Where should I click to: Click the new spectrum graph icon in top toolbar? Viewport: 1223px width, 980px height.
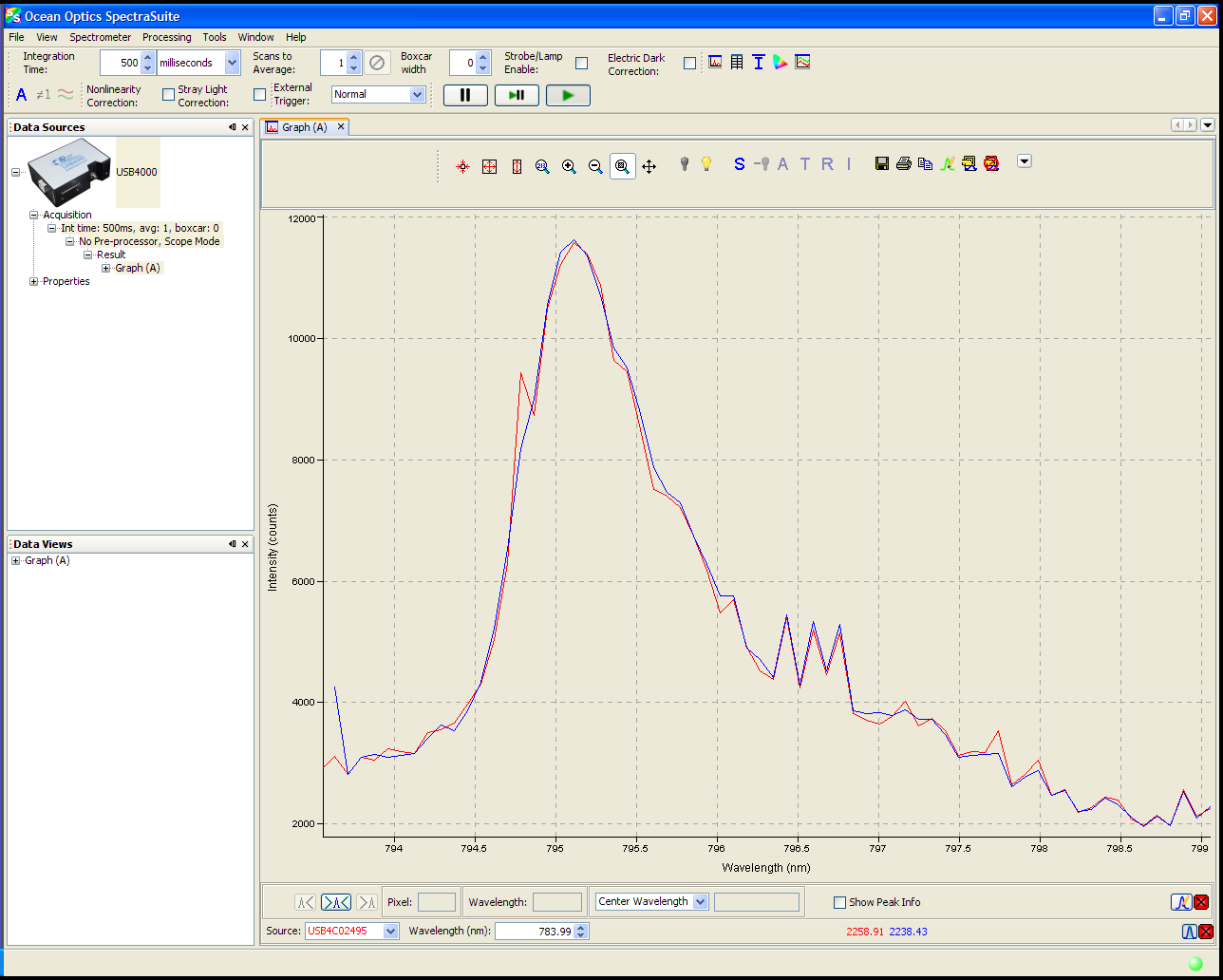(x=715, y=62)
